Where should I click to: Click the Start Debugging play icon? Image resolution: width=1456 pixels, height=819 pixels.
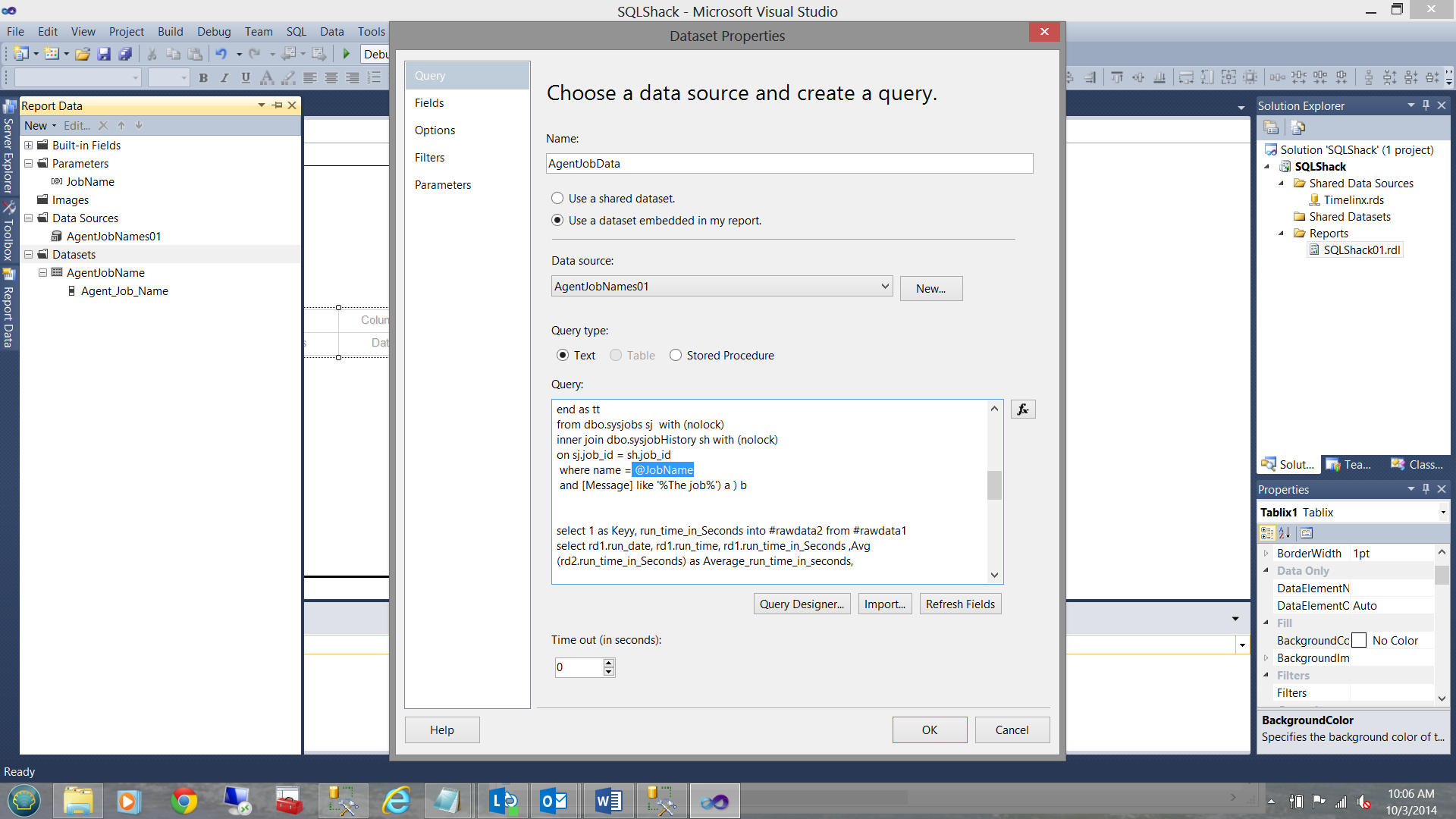(x=347, y=54)
